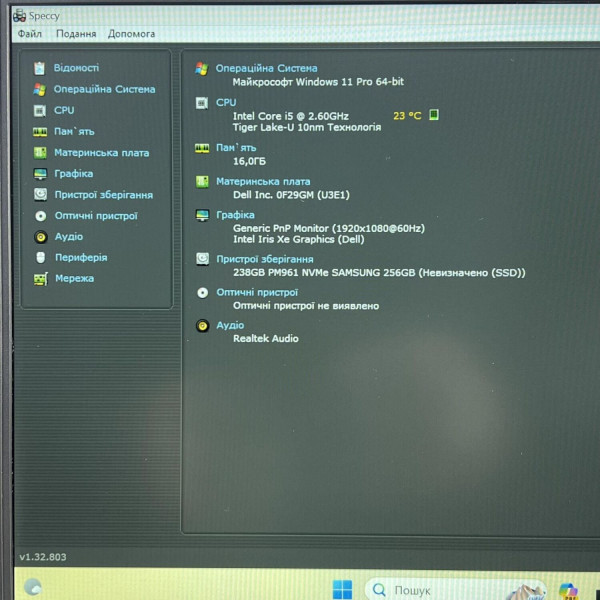The width and height of the screenshot is (600, 600).
Task: Open Графіка heading link in summary
Action: click(x=235, y=215)
